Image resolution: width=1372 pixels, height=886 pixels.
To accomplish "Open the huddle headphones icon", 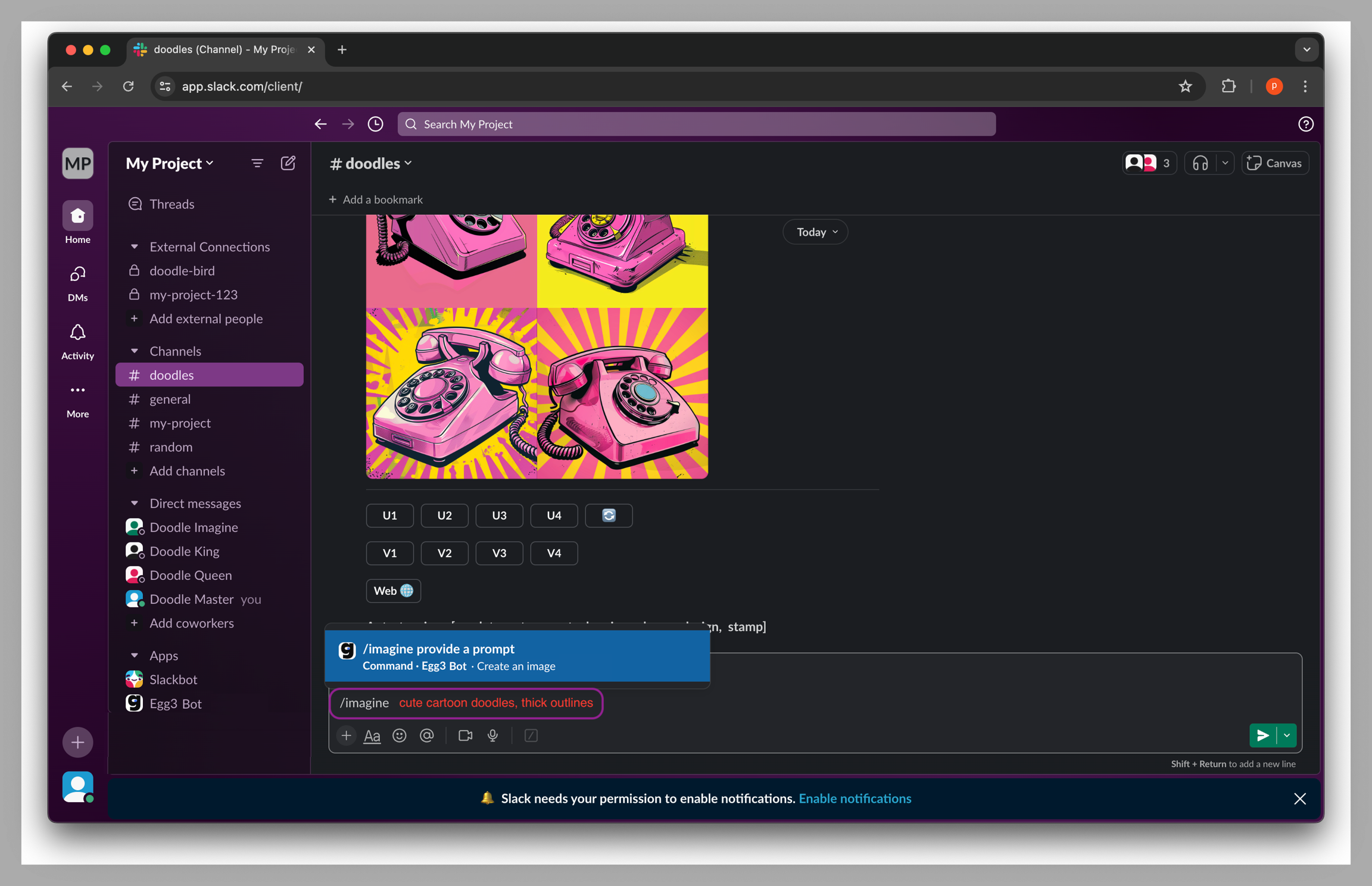I will [1200, 163].
